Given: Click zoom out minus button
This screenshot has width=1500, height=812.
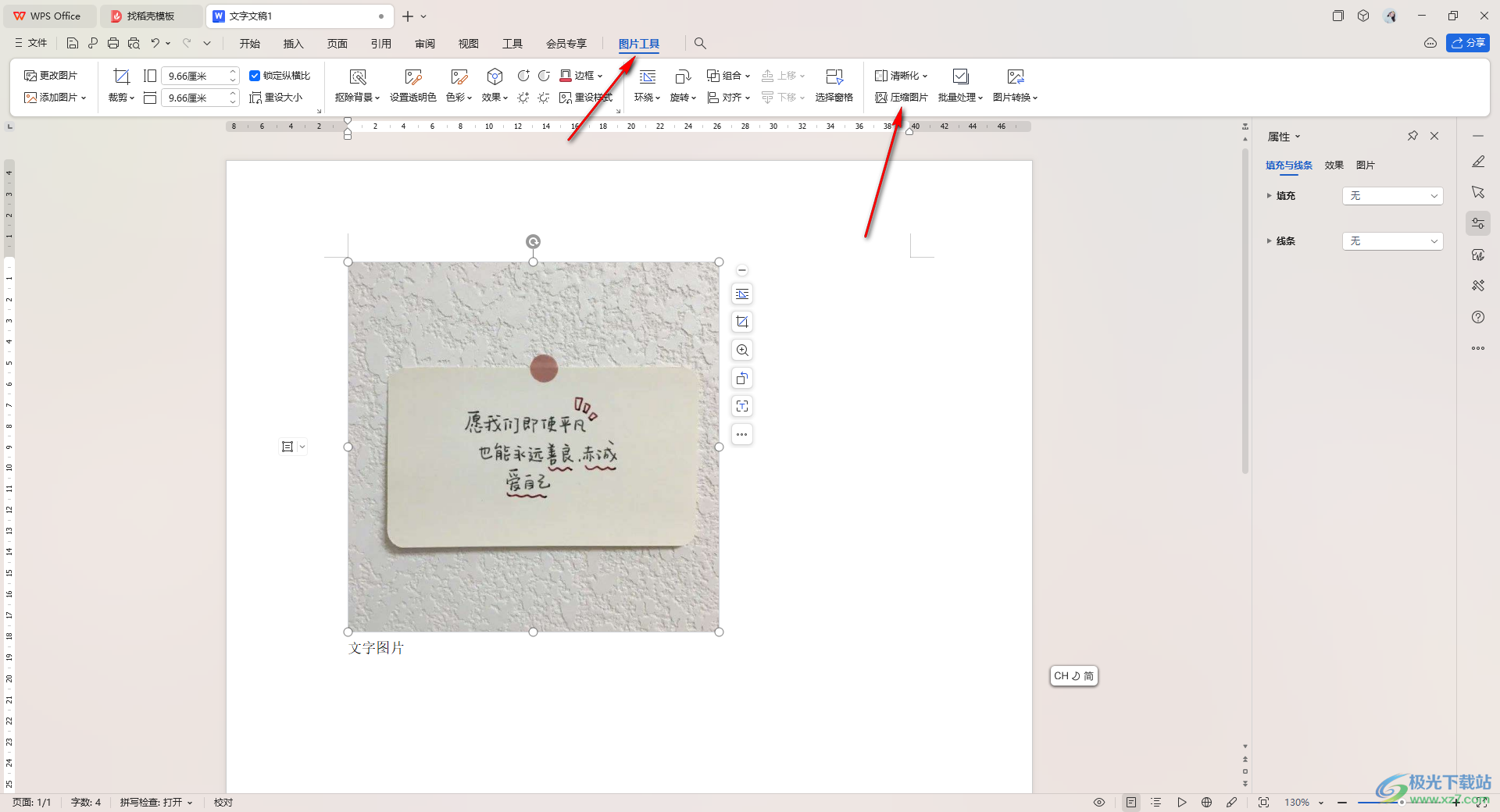Looking at the screenshot, I should (x=1342, y=802).
